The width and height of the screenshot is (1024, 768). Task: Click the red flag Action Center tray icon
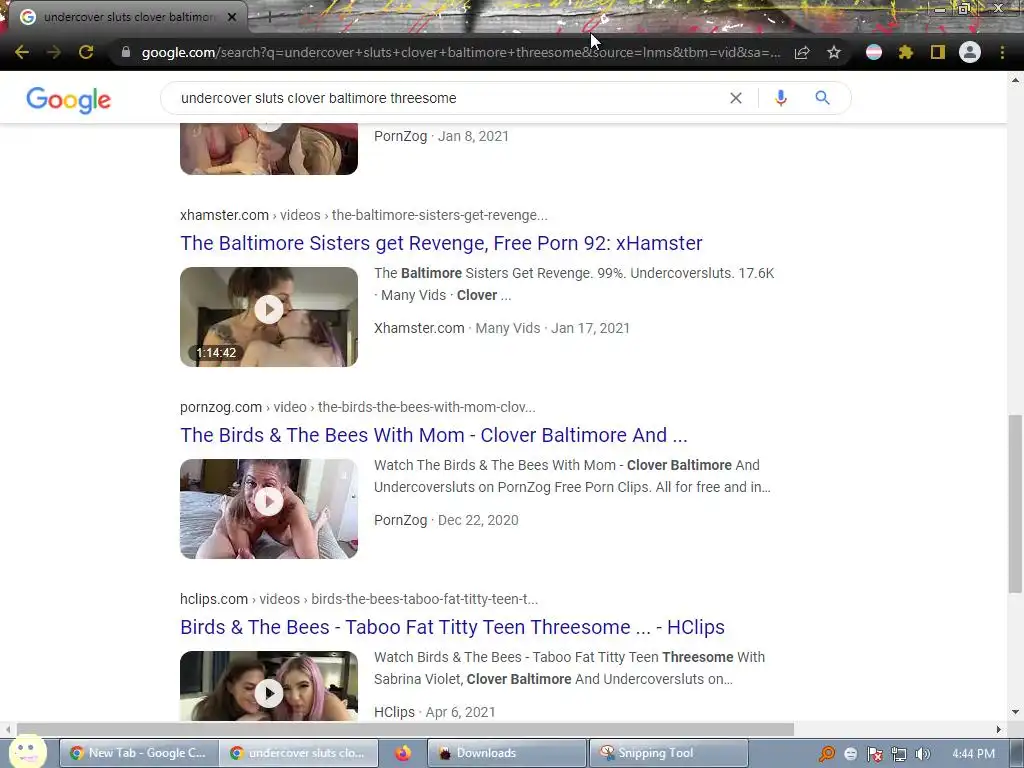click(x=875, y=754)
